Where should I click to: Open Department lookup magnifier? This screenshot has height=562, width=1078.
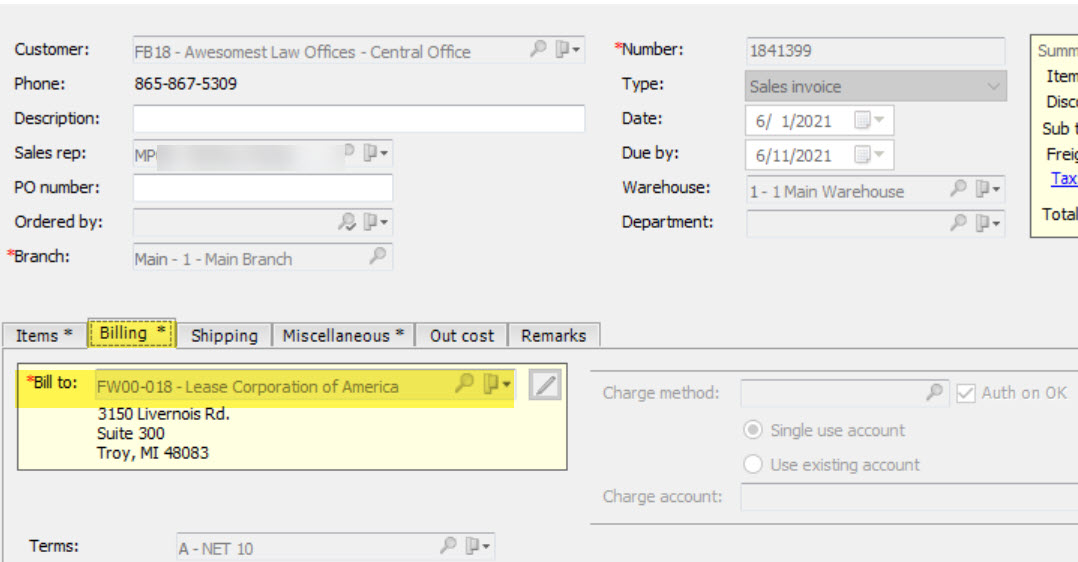tap(958, 222)
